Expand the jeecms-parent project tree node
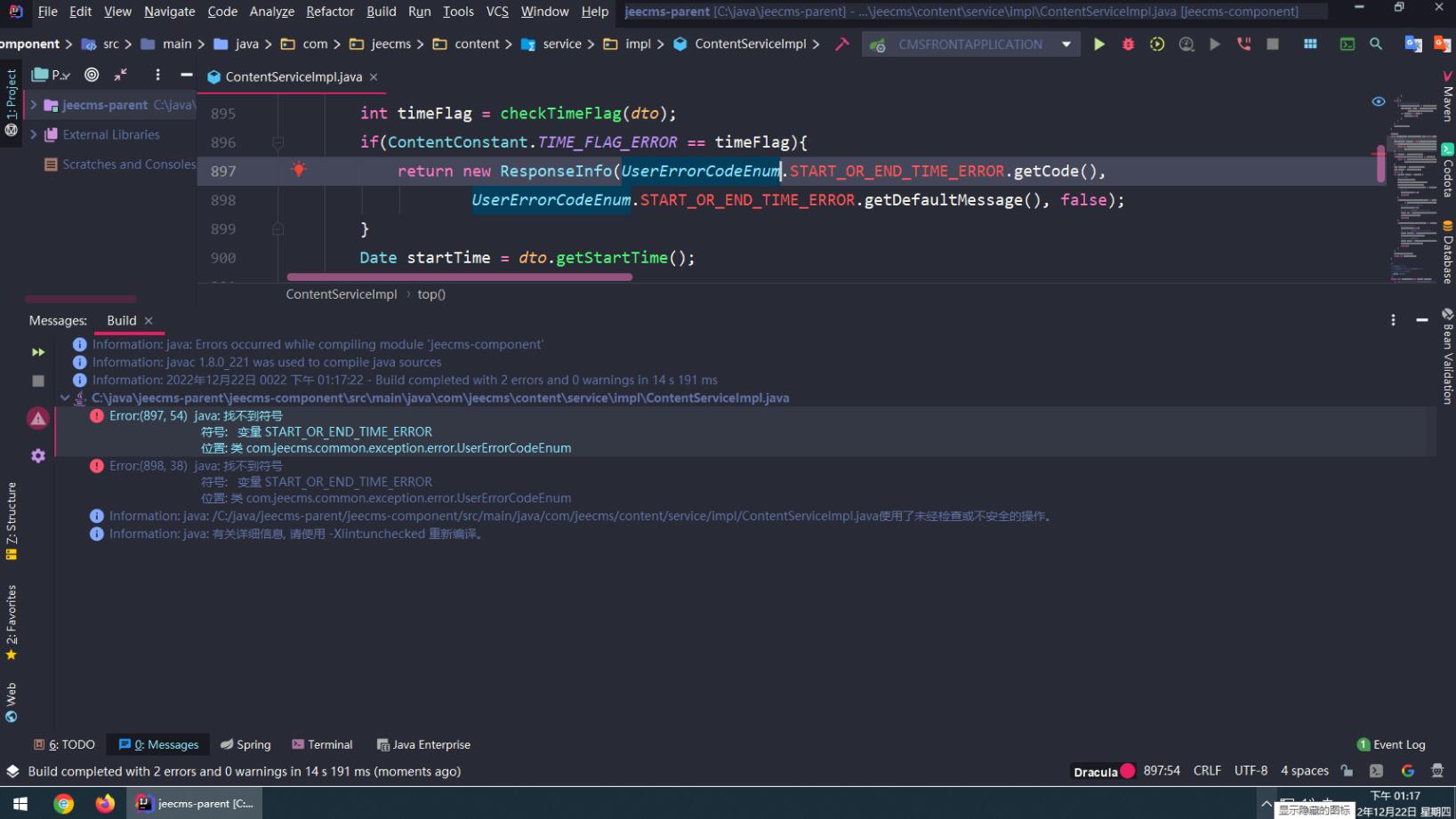The width and height of the screenshot is (1456, 819). coord(34,105)
